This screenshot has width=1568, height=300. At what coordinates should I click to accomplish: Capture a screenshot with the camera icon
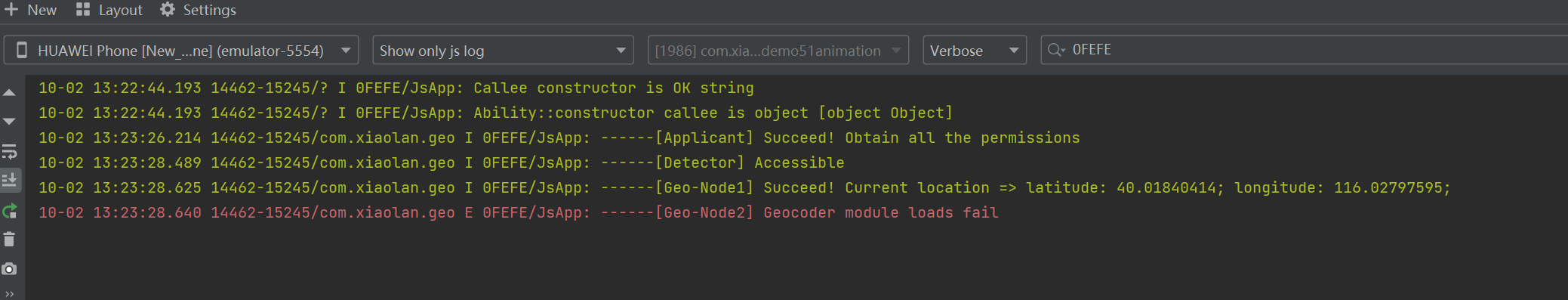coord(10,269)
